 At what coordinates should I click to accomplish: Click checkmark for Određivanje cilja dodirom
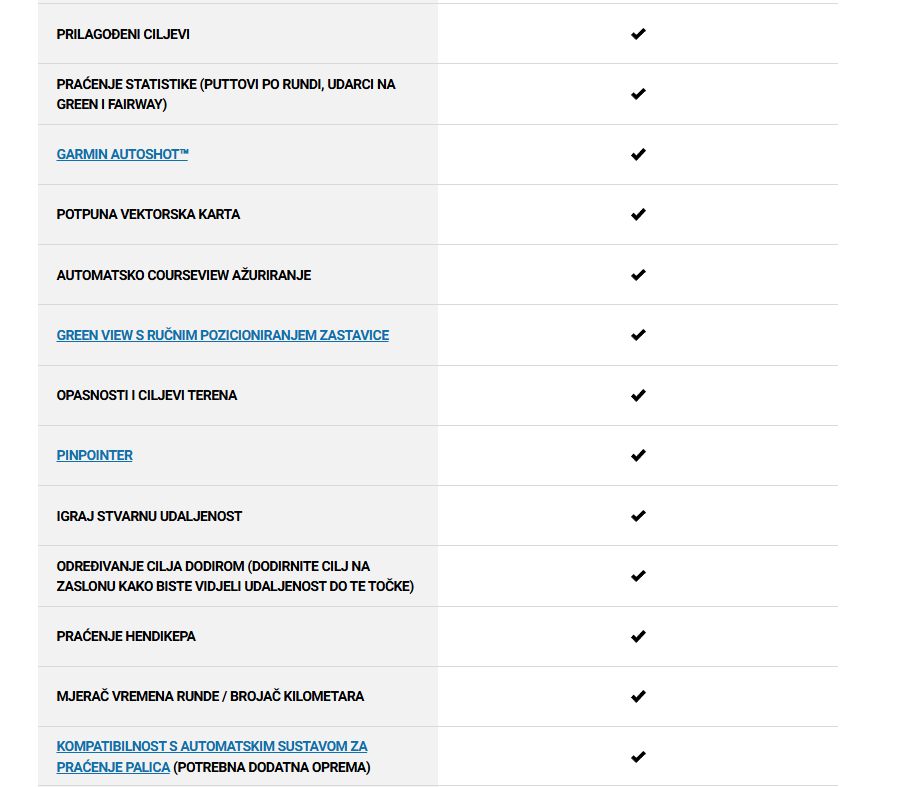(x=638, y=576)
